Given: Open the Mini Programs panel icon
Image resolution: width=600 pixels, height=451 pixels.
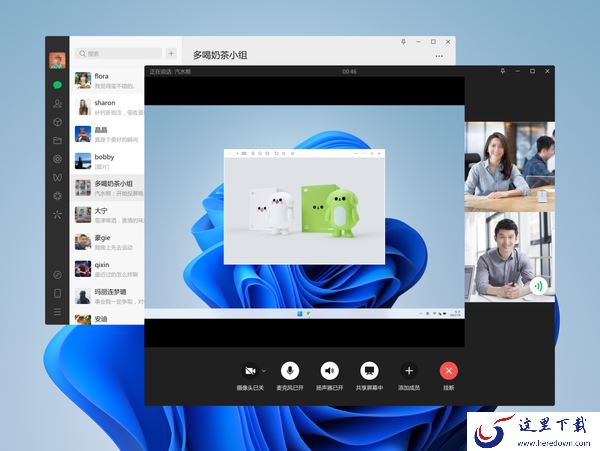Looking at the screenshot, I should (57, 275).
